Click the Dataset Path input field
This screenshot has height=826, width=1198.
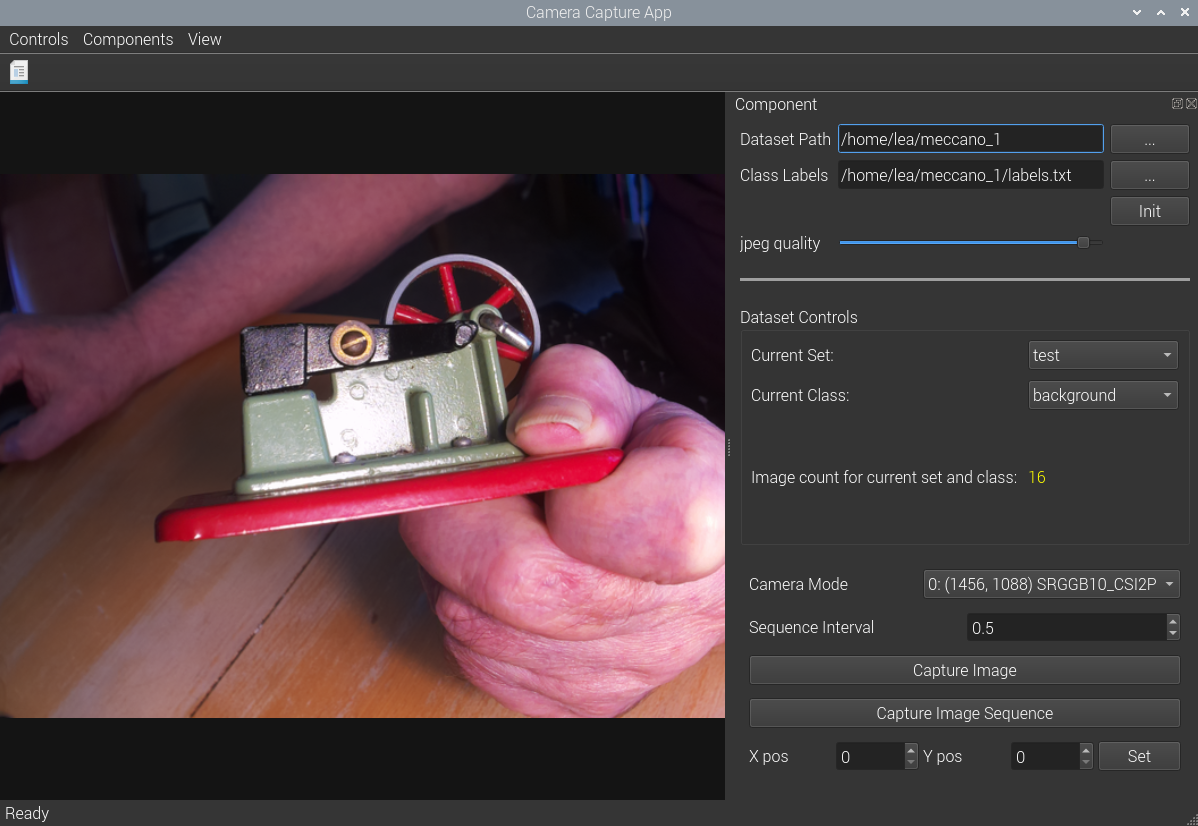click(x=970, y=138)
